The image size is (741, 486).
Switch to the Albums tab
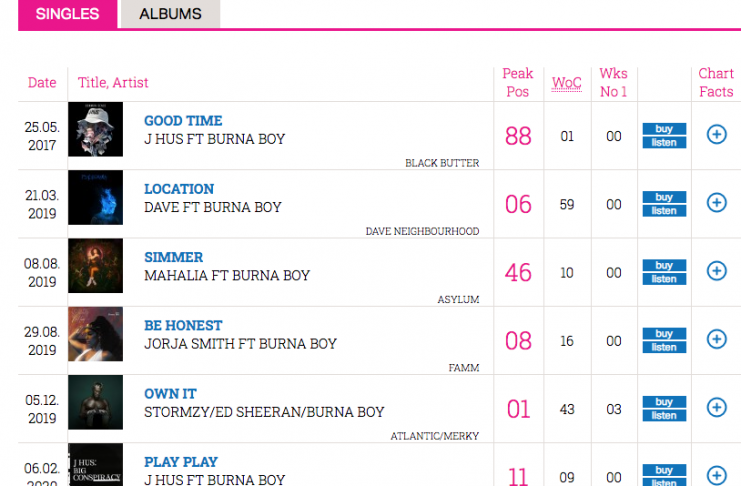[x=170, y=14]
